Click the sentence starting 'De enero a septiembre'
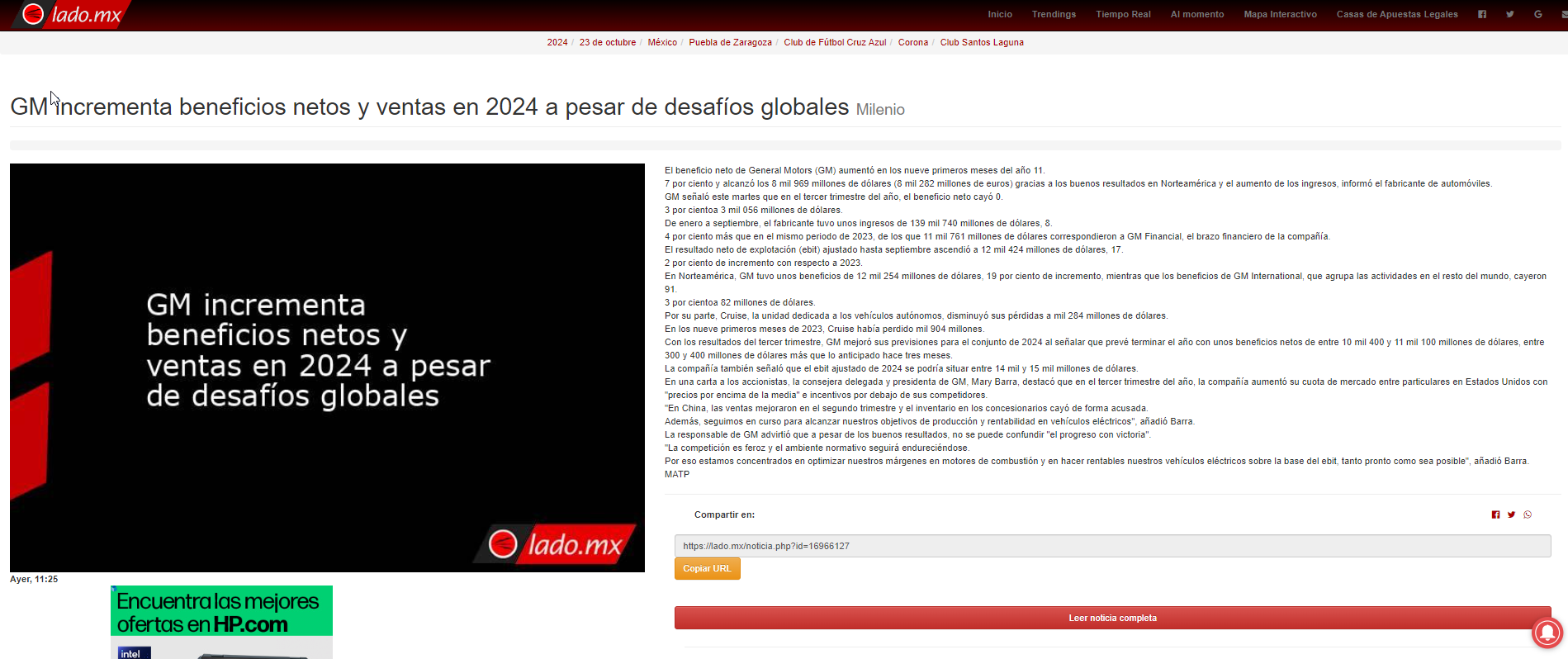 pyautogui.click(x=859, y=223)
